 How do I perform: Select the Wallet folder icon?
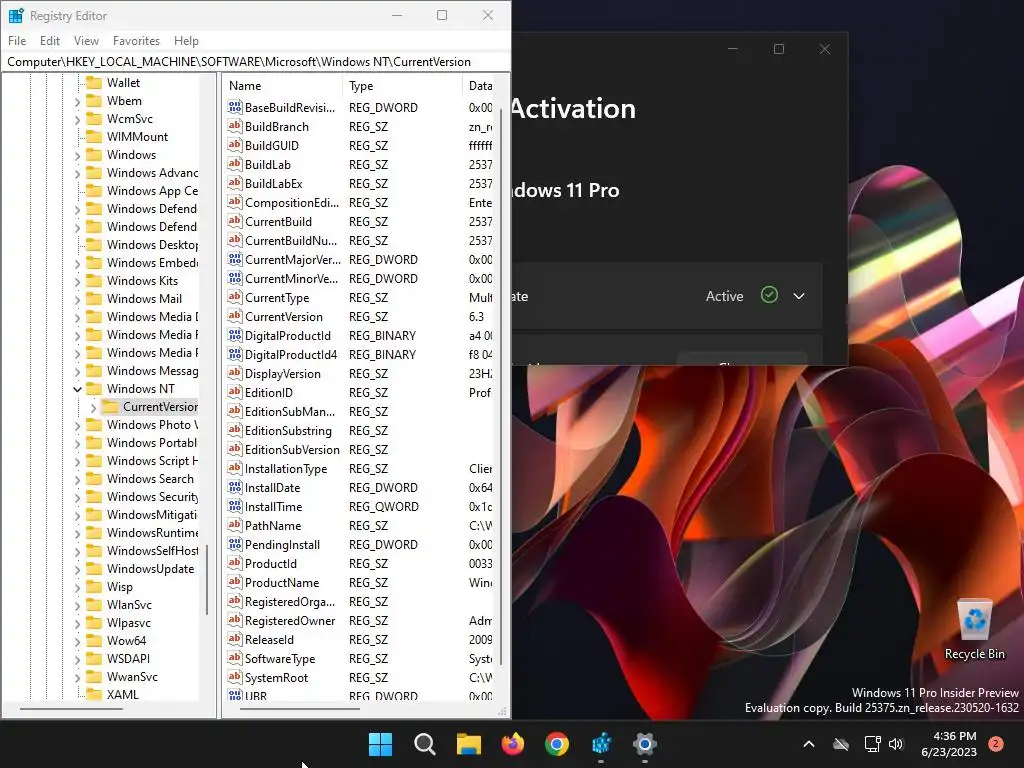tap(95, 82)
